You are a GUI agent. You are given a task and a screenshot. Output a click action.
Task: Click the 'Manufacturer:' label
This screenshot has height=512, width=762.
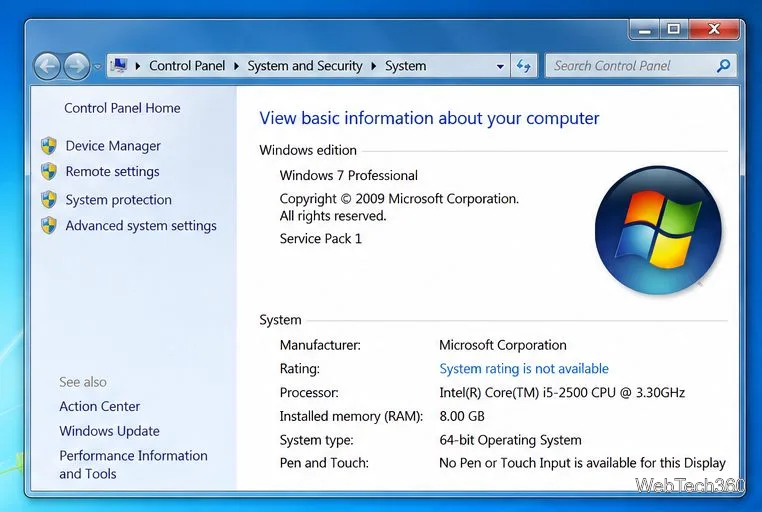click(320, 345)
